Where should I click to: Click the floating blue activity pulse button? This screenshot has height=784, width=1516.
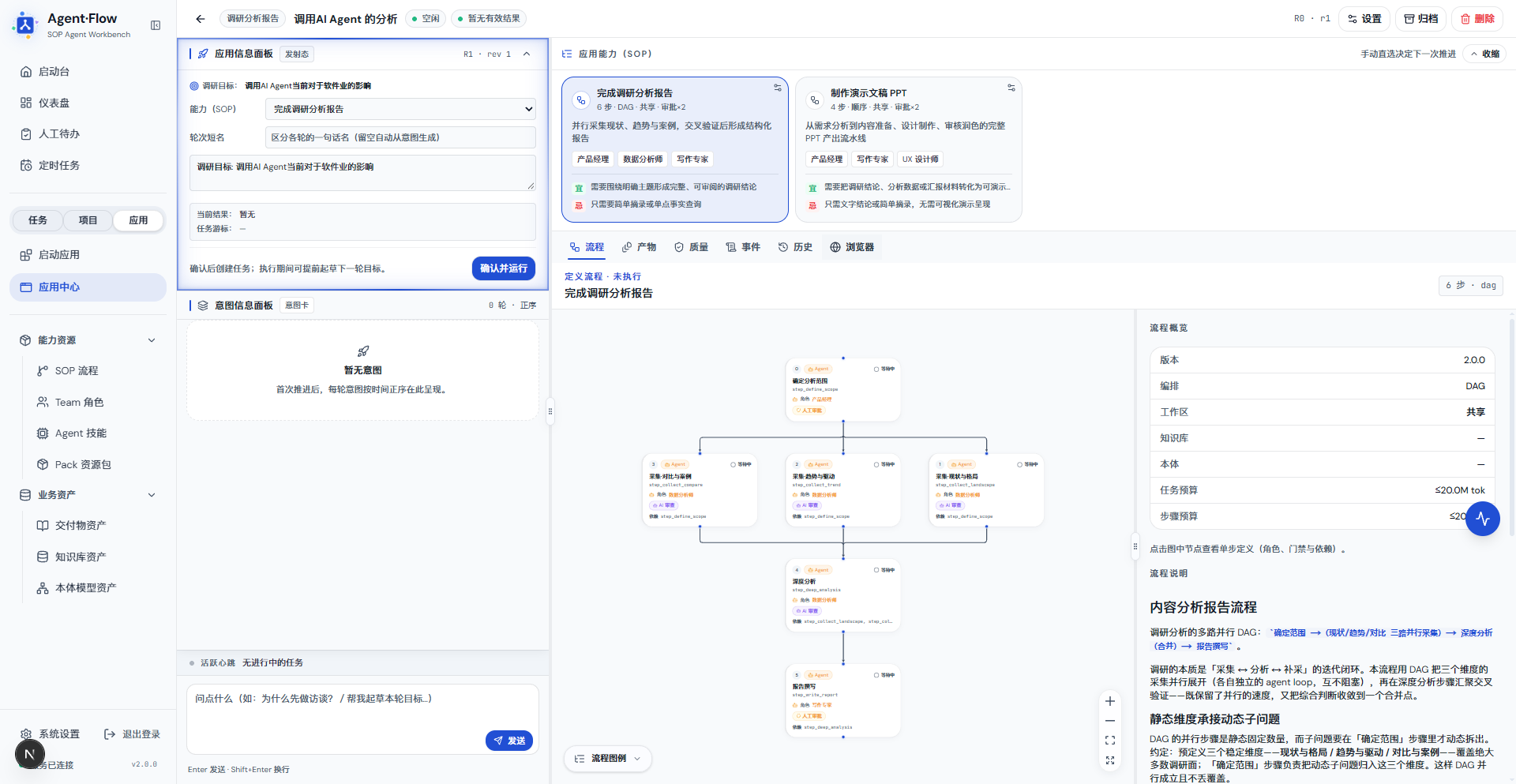1482,519
